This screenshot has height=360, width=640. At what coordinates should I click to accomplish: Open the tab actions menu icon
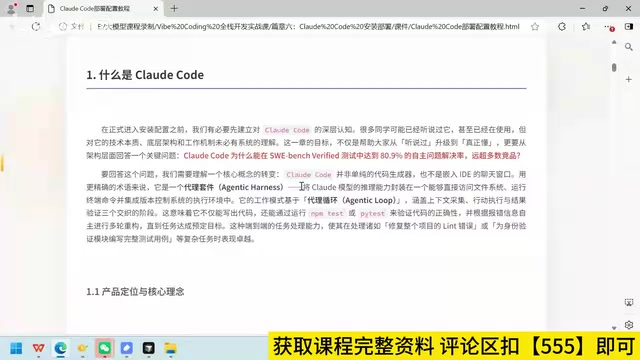pyautogui.click(x=30, y=8)
